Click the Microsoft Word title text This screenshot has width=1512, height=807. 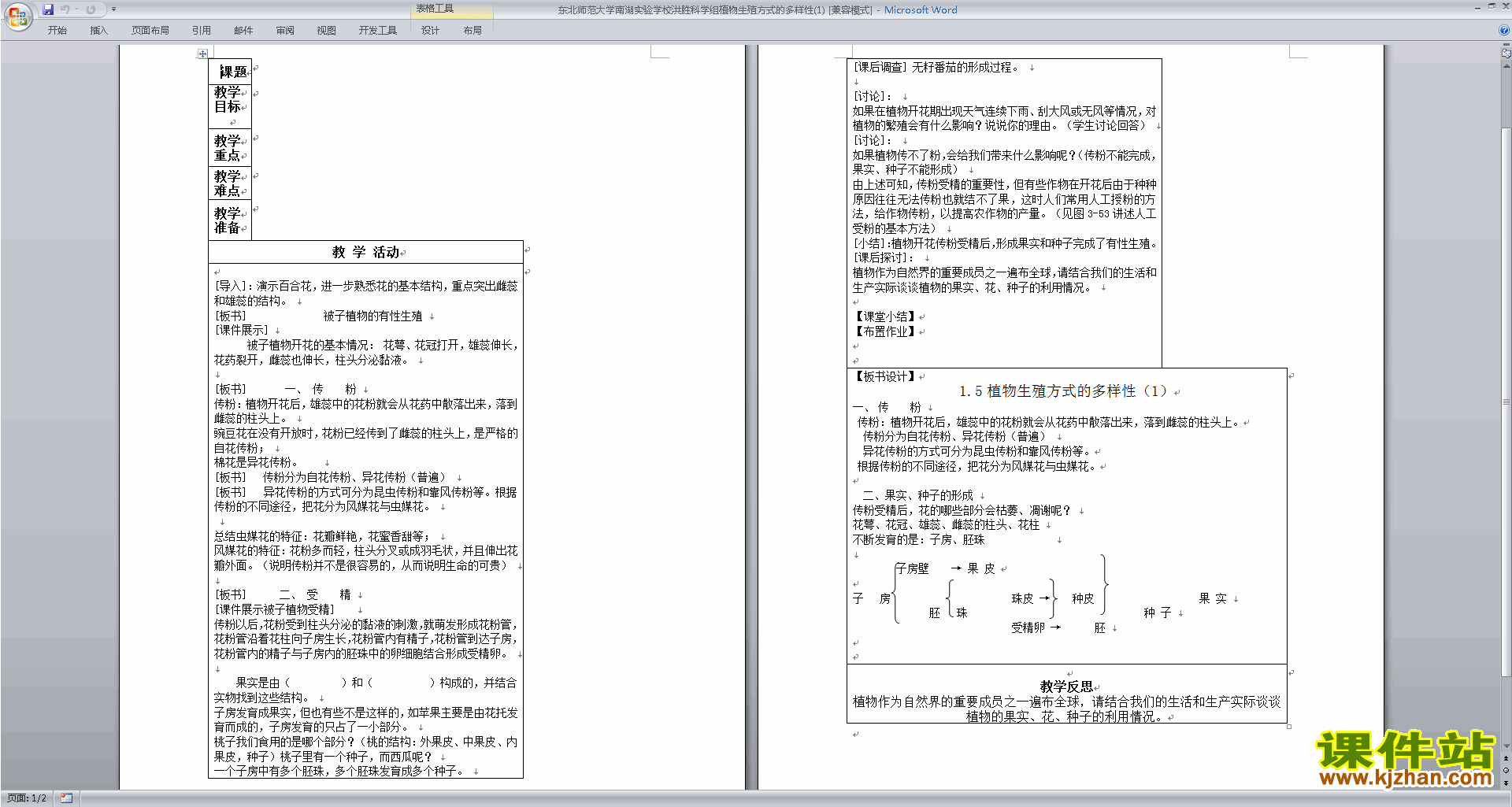point(921,10)
